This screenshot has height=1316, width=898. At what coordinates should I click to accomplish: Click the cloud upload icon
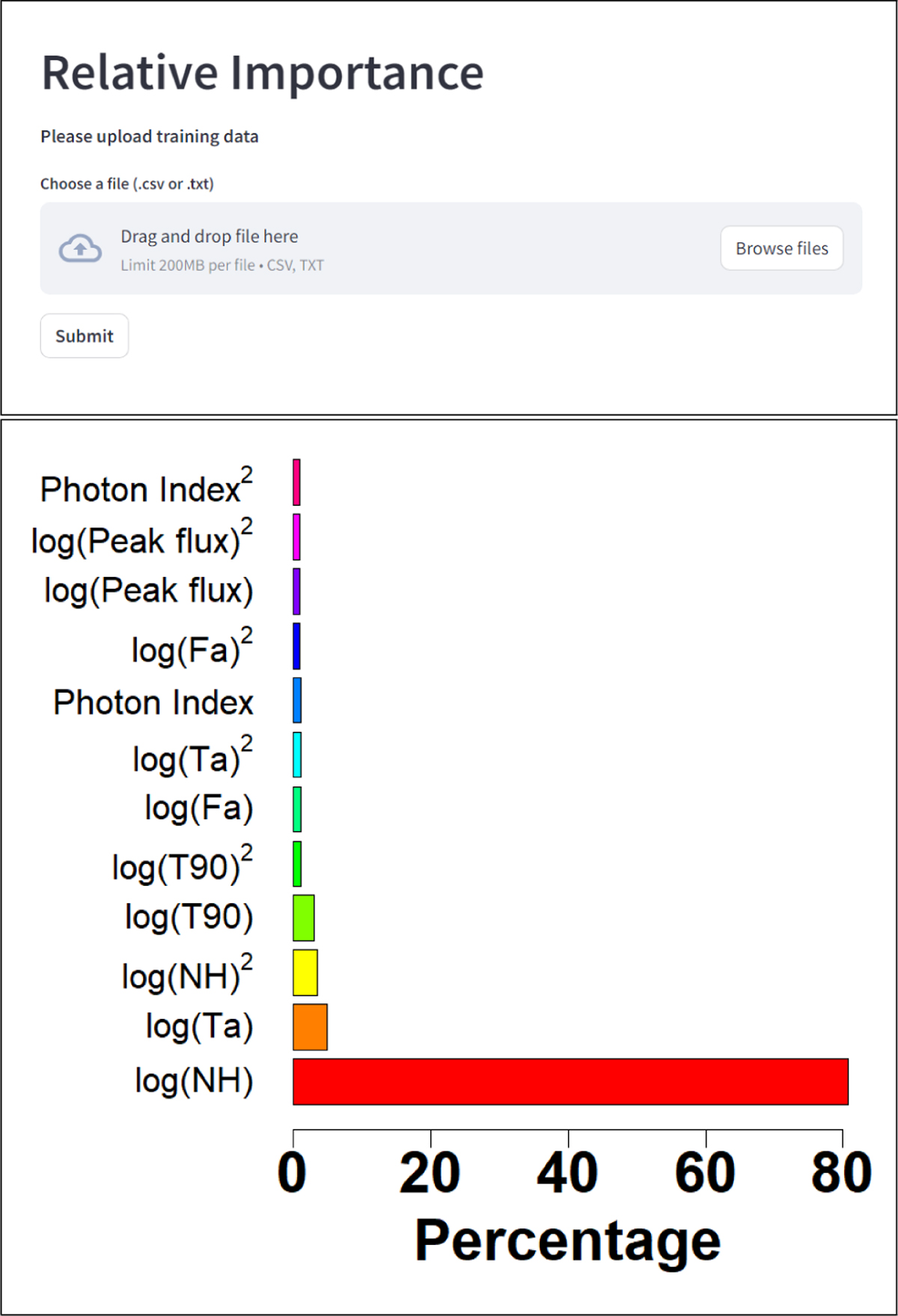coord(80,248)
